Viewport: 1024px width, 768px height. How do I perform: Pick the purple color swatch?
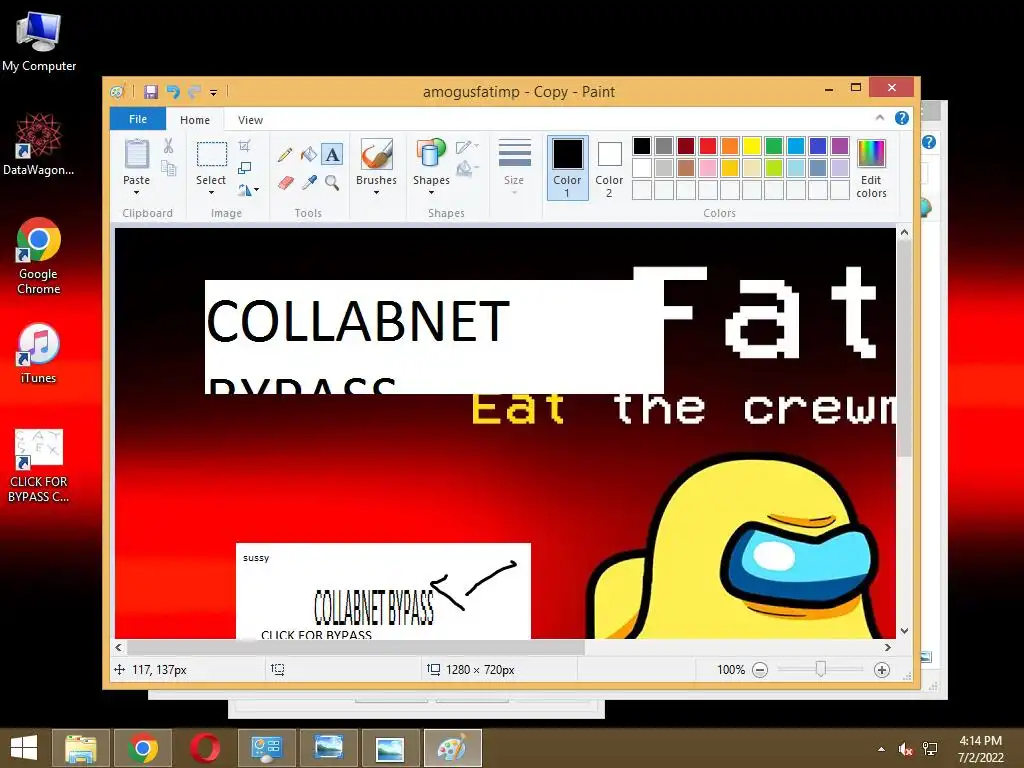pyautogui.click(x=839, y=146)
